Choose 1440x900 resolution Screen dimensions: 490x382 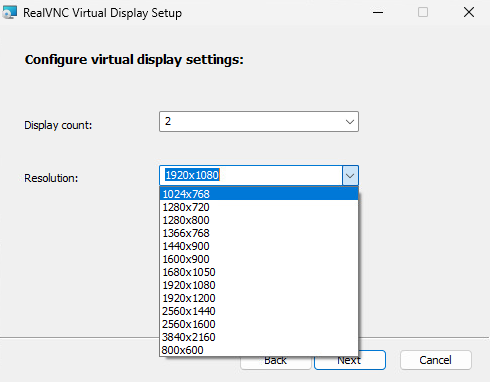tap(259, 246)
